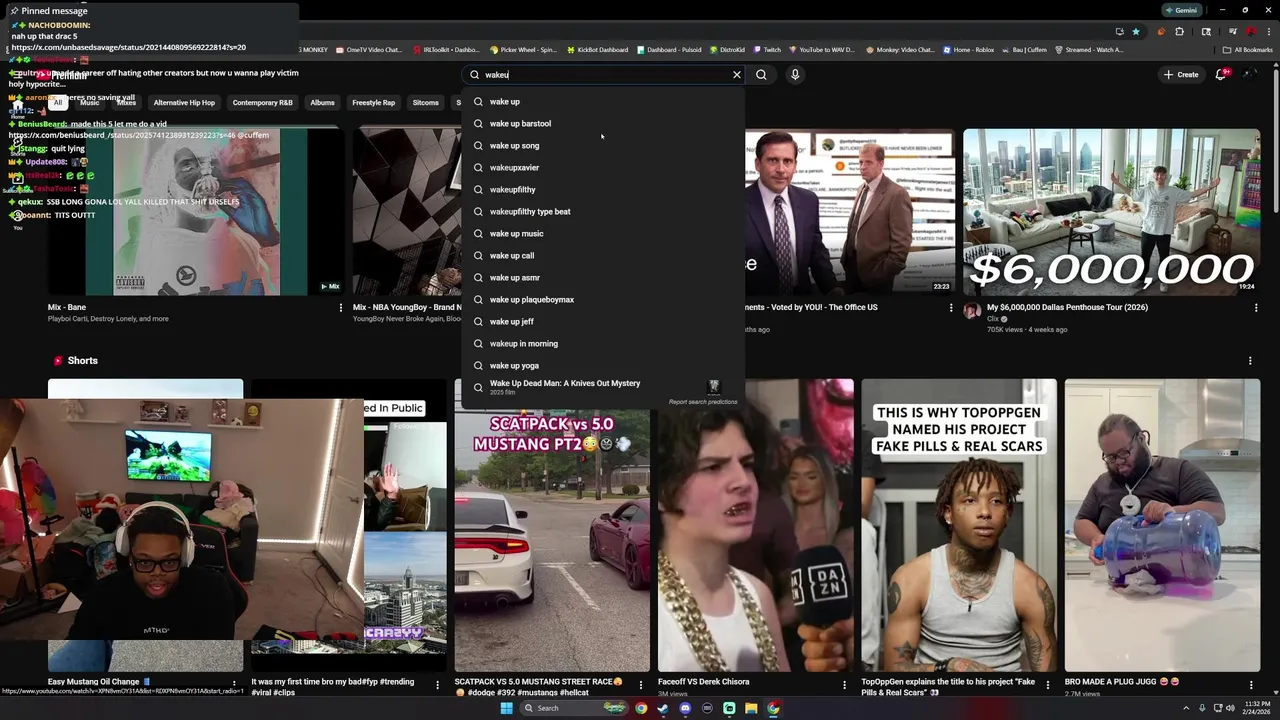1280x720 pixels.
Task: Open options for 'BRO MADE A PLUG JUGG' short
Action: tap(1251, 685)
